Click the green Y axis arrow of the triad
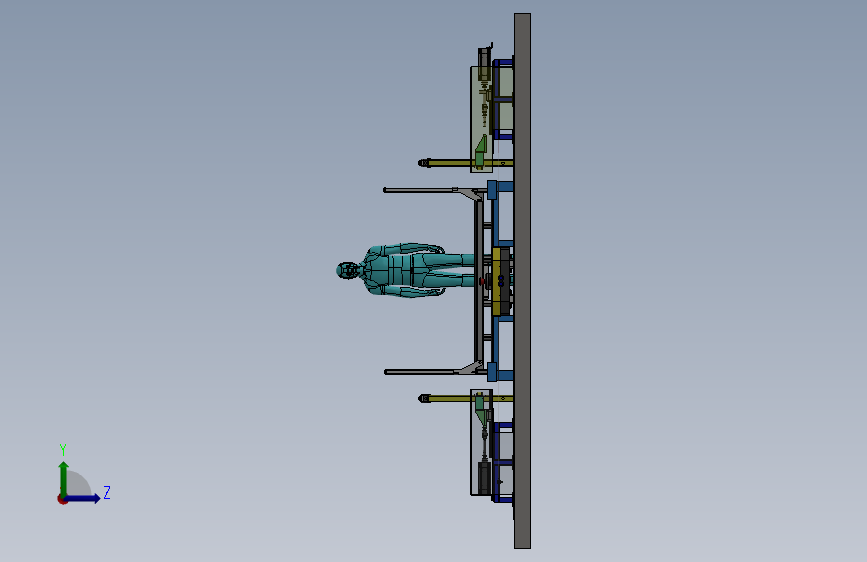This screenshot has height=562, width=867. 64,478
